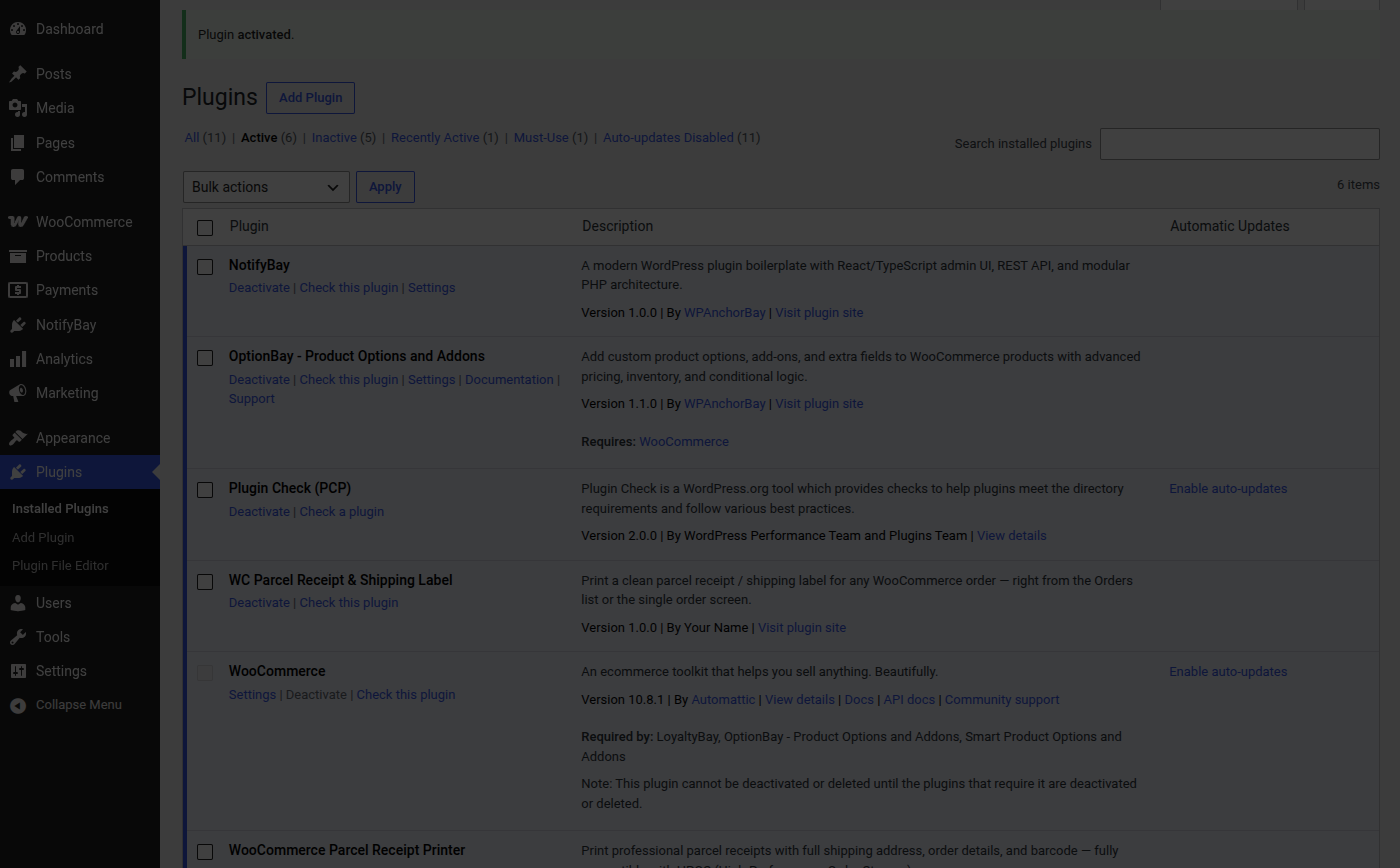Toggle the select-all plugins checkbox
This screenshot has width=1400, height=868.
[x=205, y=228]
